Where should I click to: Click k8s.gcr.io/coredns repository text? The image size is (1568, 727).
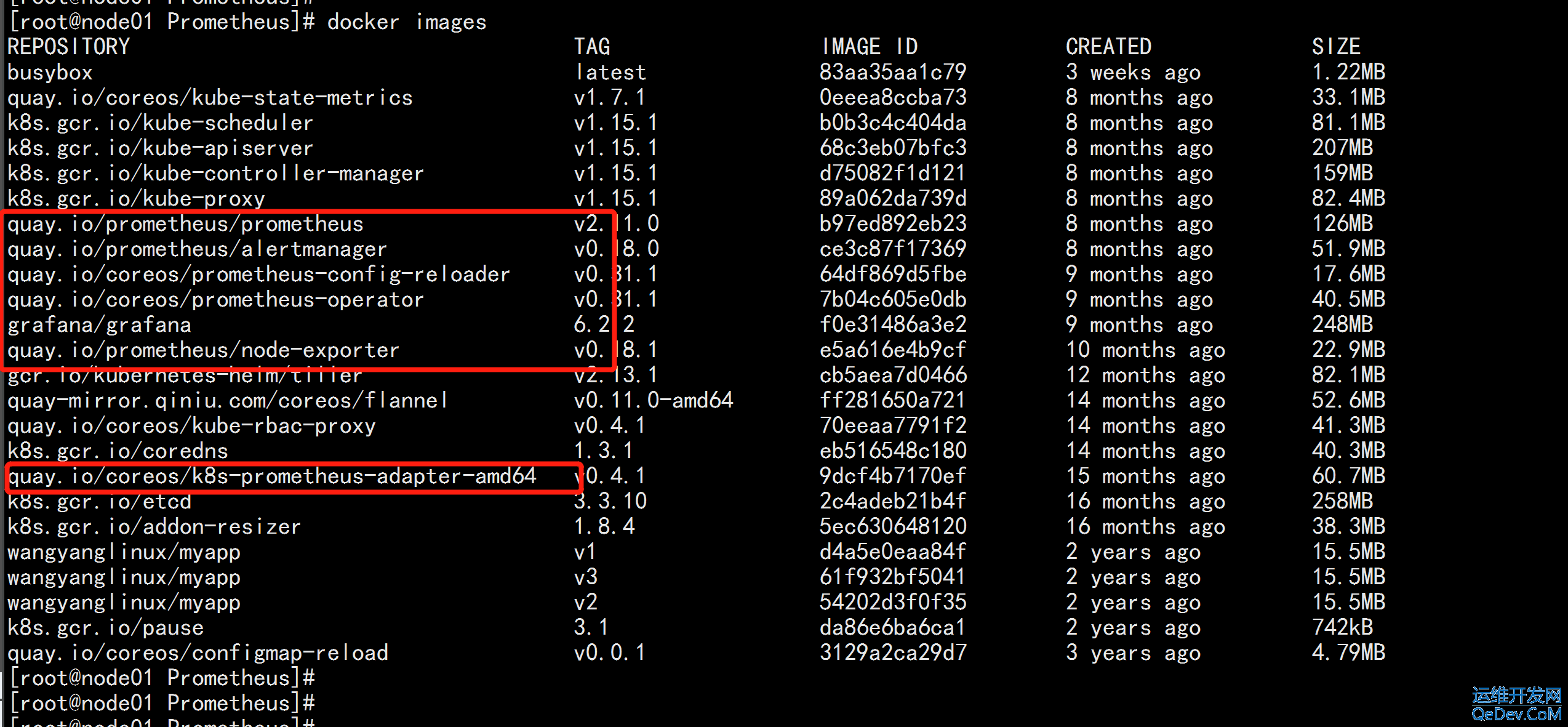(x=118, y=451)
